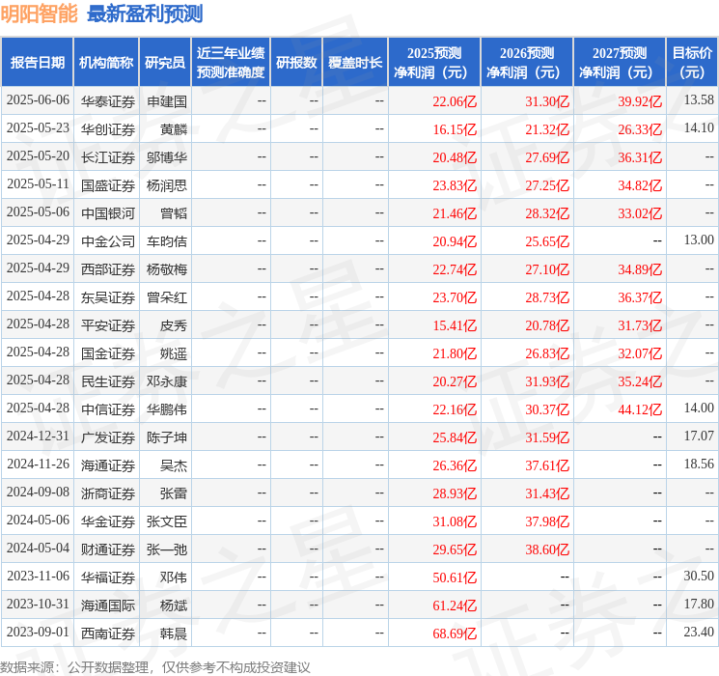Open the 华泰证券 institution entry
The height and width of the screenshot is (676, 719).
(x=107, y=100)
